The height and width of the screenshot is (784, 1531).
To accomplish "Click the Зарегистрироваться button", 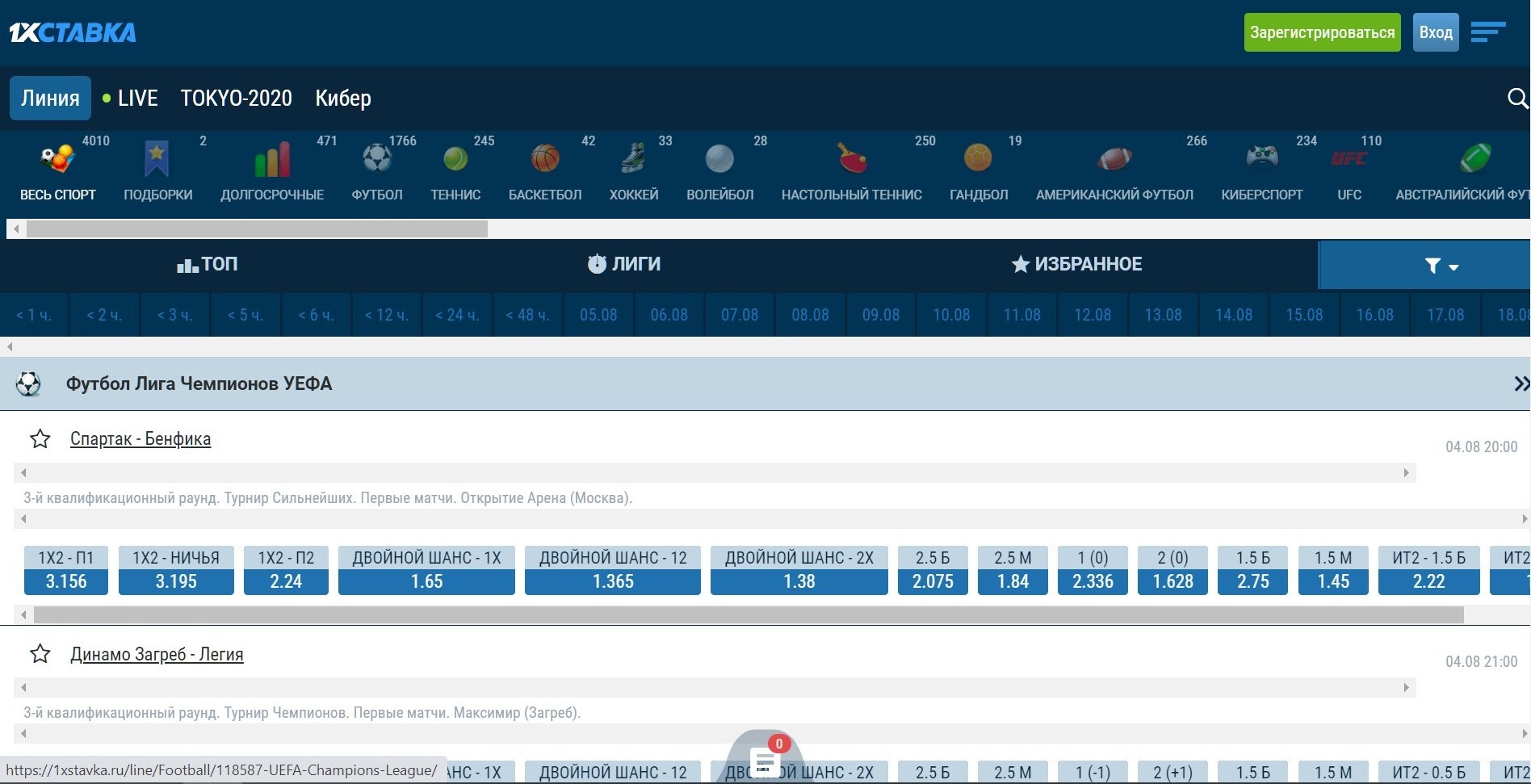I will [x=1323, y=32].
